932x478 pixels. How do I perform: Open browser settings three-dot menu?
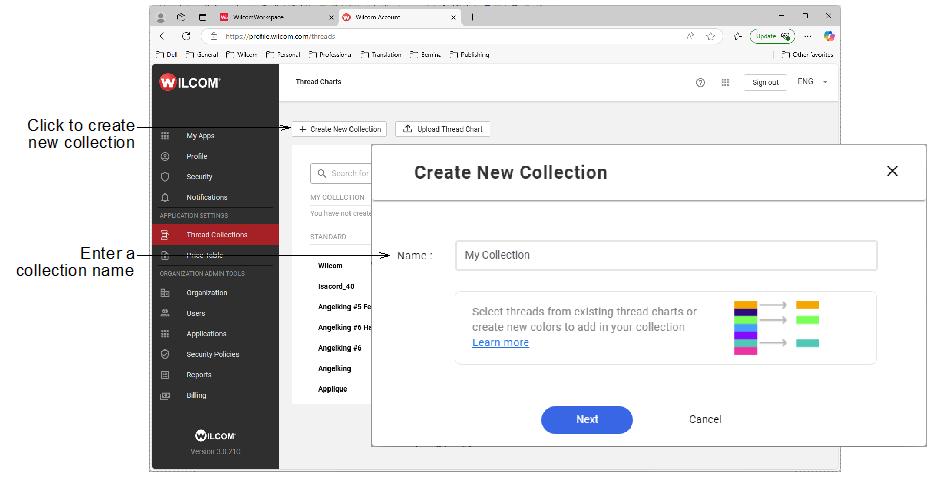point(808,36)
